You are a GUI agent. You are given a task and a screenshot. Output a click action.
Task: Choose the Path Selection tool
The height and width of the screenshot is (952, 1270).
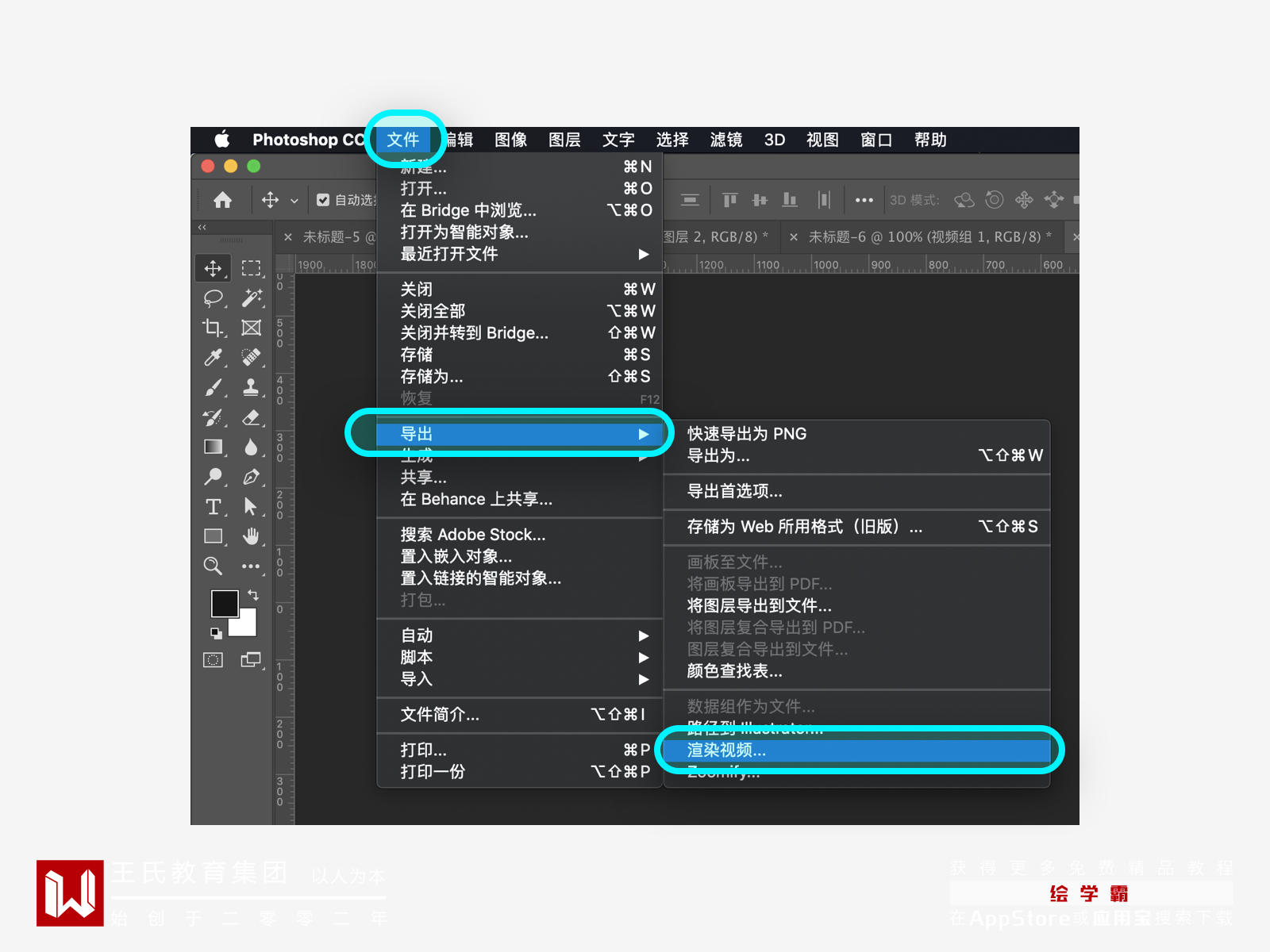click(251, 506)
